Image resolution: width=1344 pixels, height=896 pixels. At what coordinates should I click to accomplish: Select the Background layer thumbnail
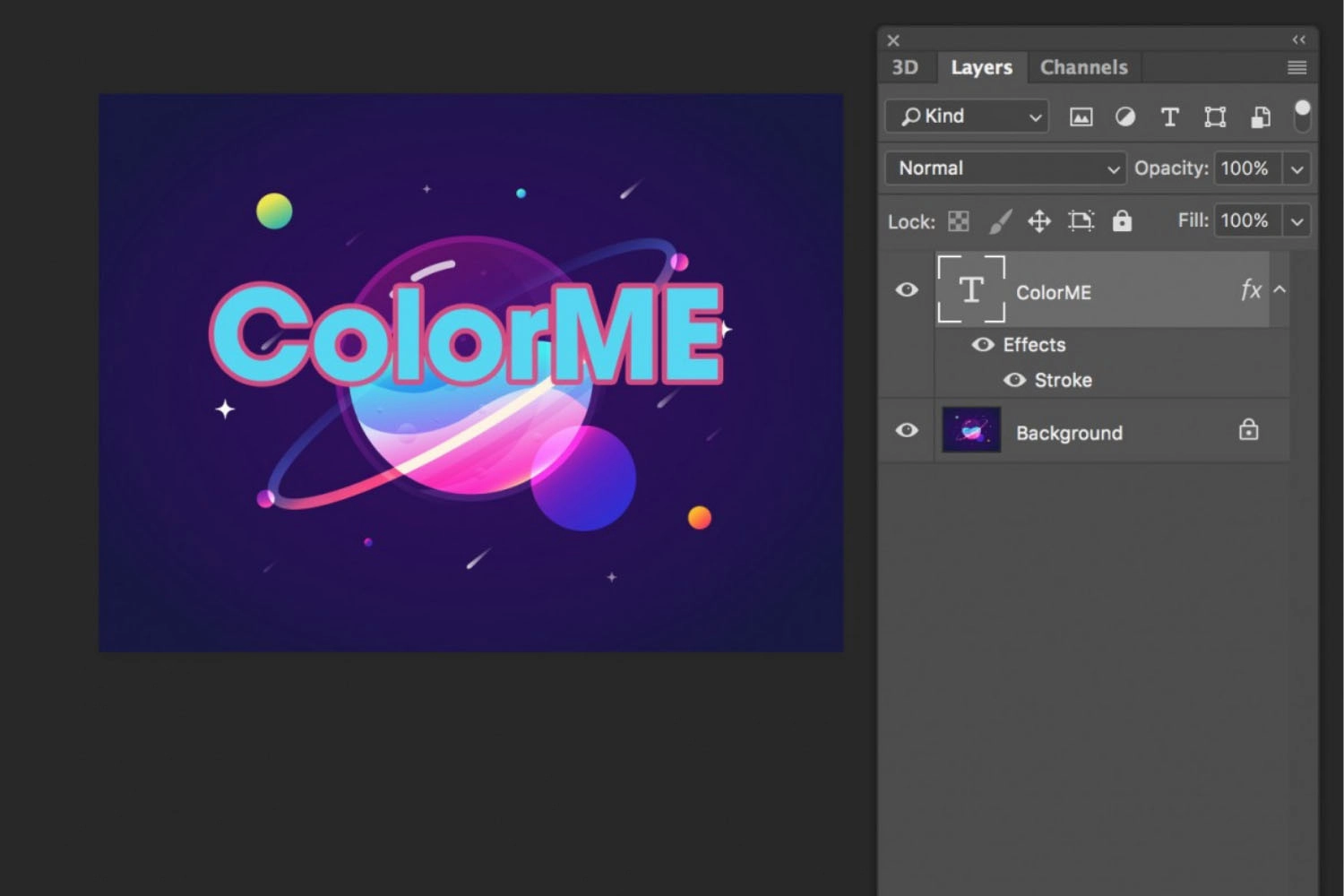(x=971, y=430)
